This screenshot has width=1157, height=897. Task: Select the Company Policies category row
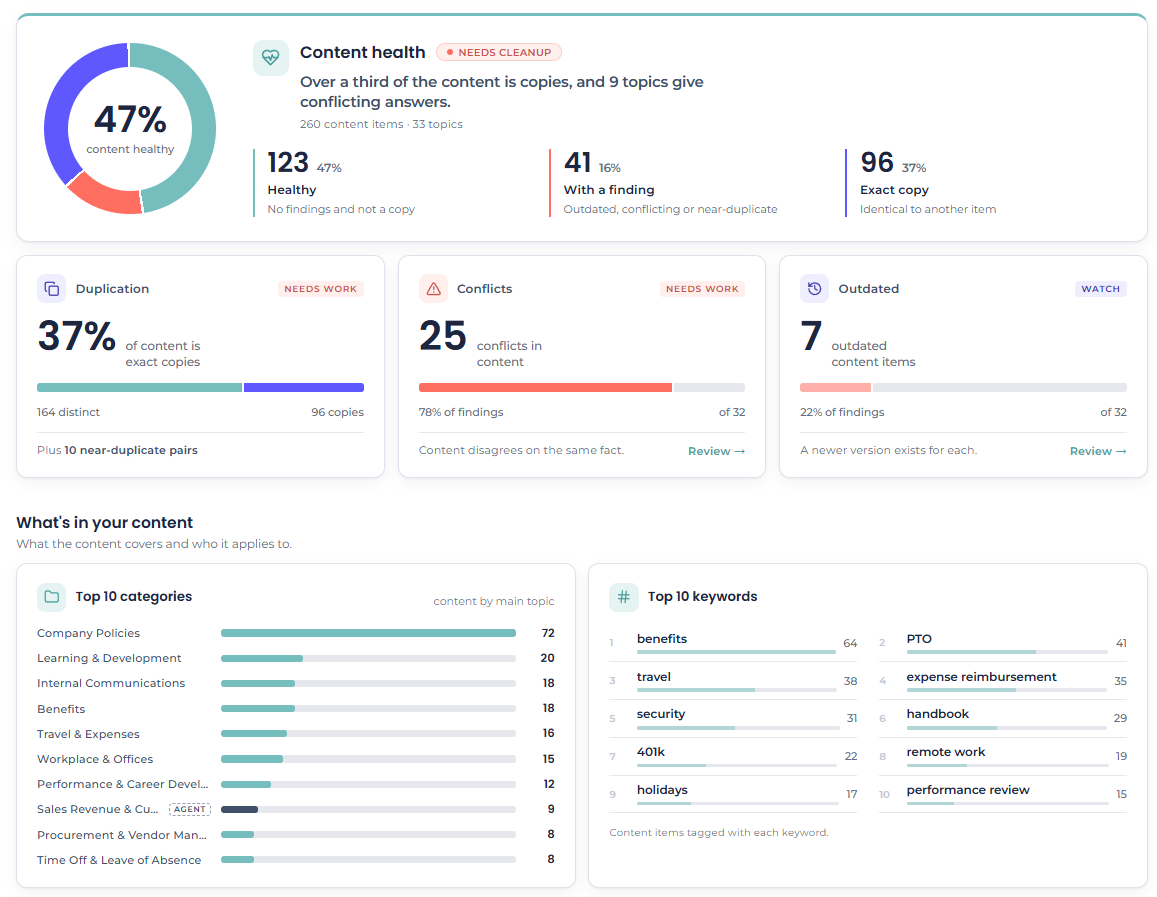click(x=296, y=633)
